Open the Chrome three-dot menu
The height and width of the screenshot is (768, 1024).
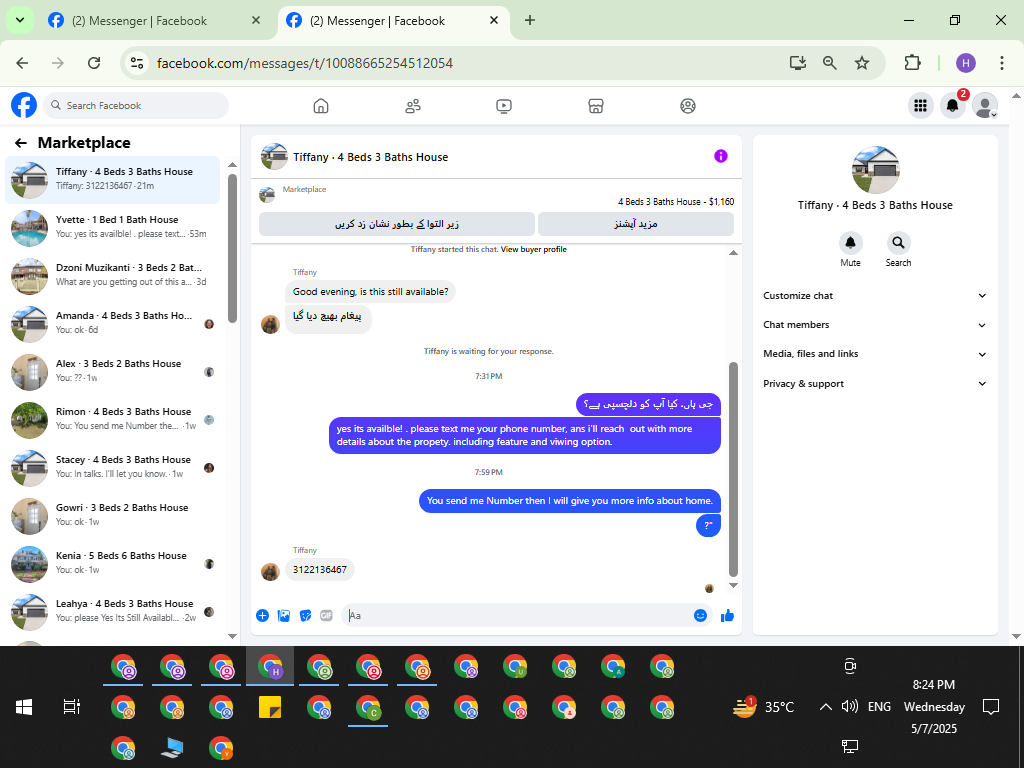tap(1002, 63)
